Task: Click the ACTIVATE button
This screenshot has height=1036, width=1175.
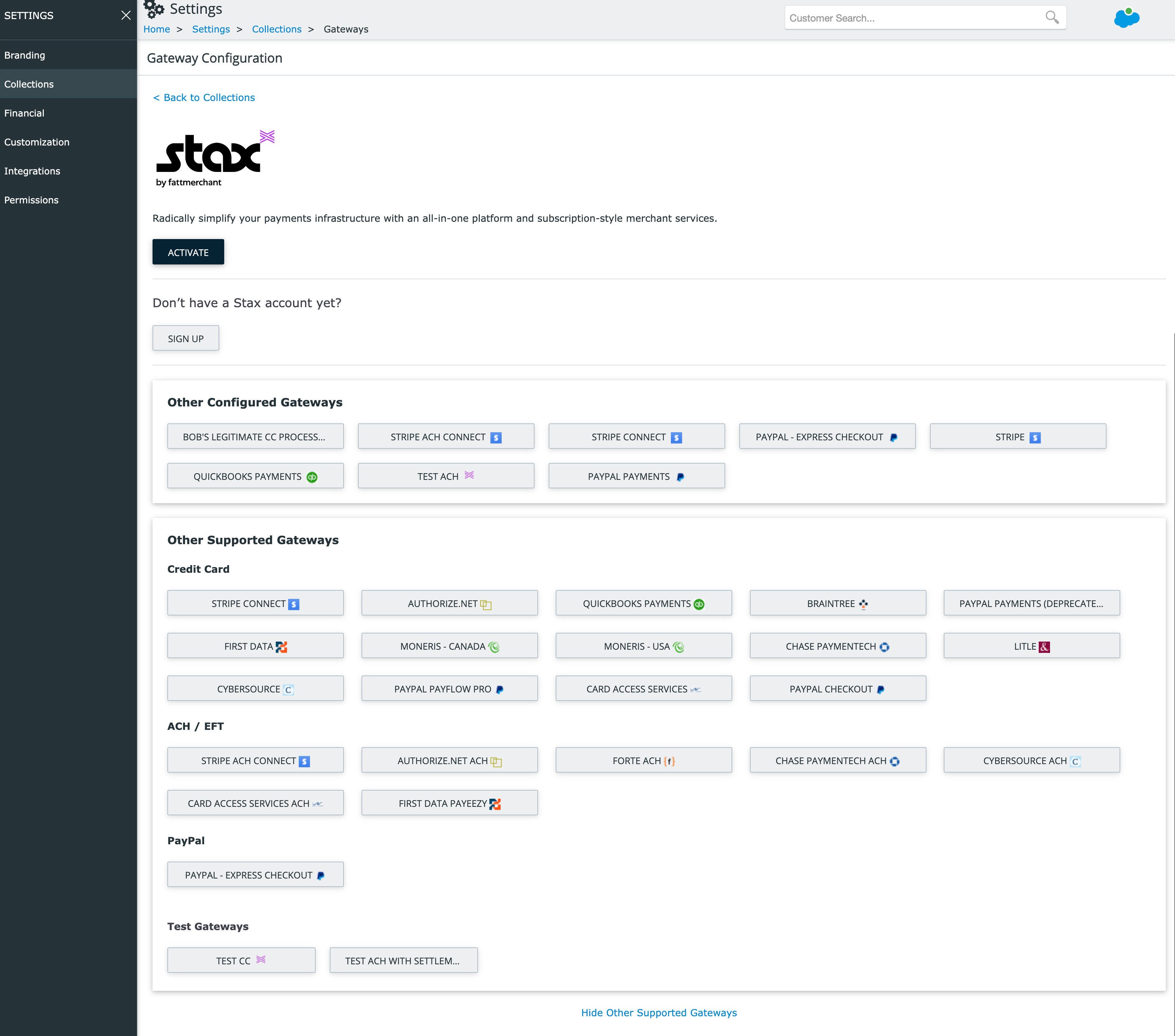Action: pos(188,252)
